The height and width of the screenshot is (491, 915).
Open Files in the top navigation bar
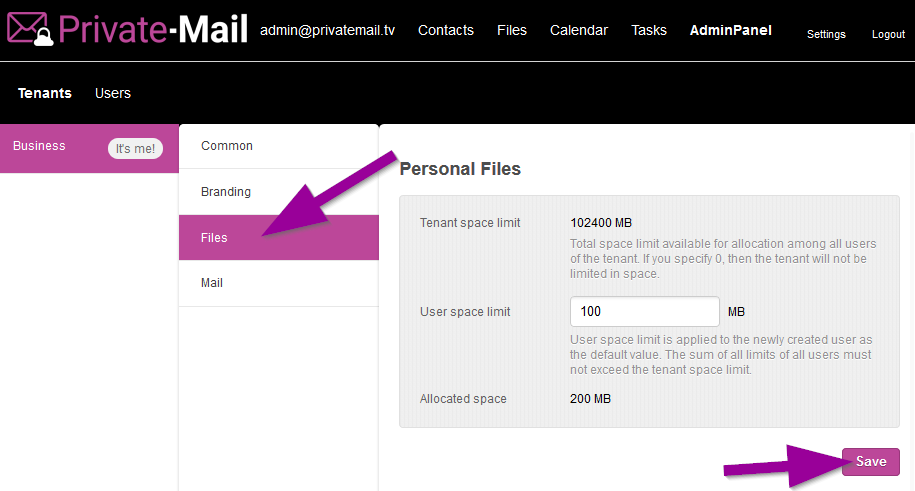pyautogui.click(x=511, y=30)
